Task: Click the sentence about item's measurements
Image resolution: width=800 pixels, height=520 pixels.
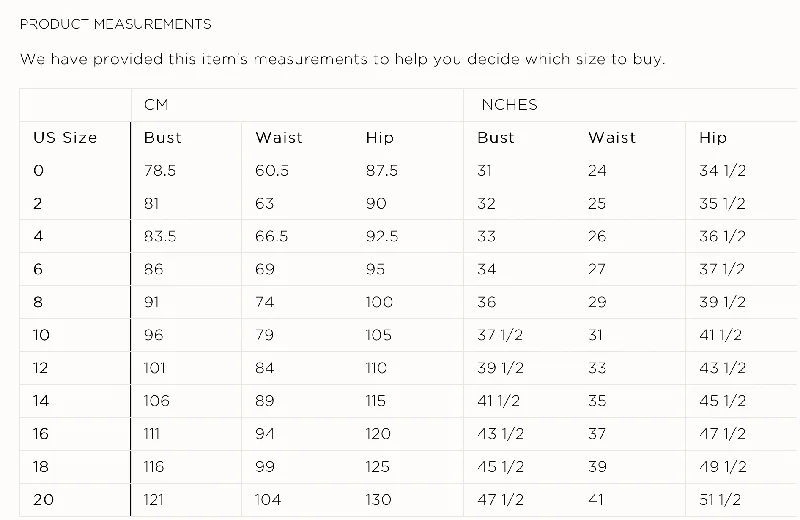Action: coord(342,59)
